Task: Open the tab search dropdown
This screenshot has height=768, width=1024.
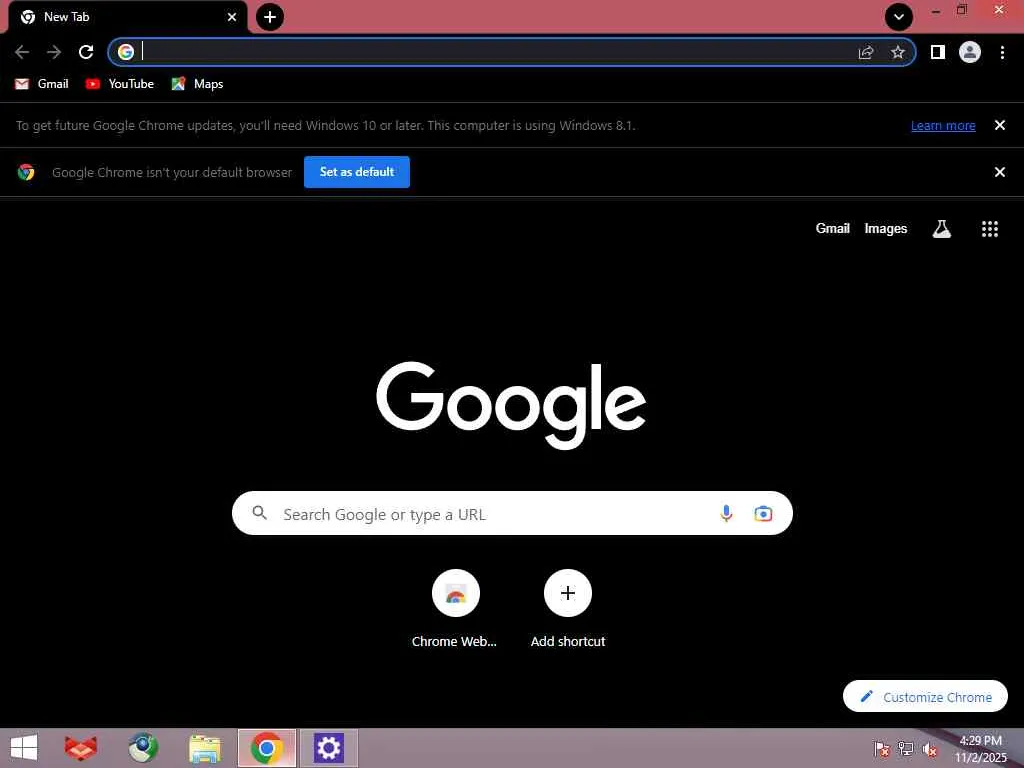Action: (x=899, y=17)
